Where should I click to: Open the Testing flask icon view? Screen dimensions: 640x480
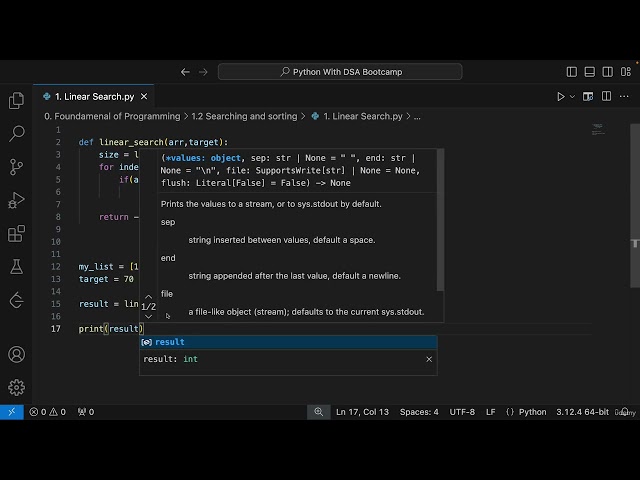coord(16,267)
